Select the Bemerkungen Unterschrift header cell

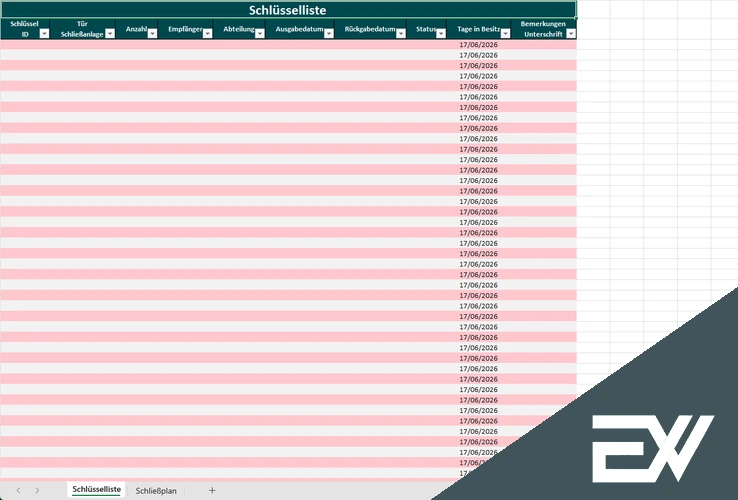click(x=543, y=29)
